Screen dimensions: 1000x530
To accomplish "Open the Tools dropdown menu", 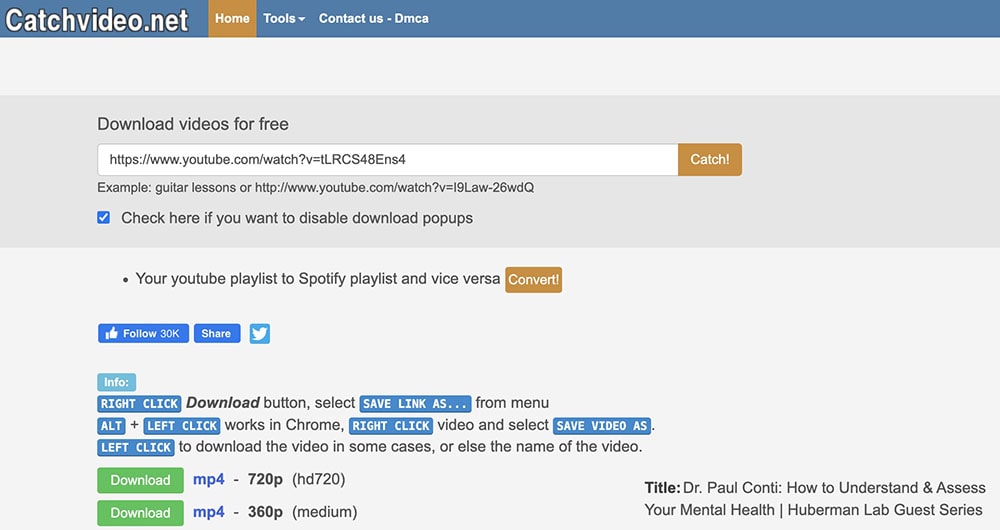I will pos(284,18).
